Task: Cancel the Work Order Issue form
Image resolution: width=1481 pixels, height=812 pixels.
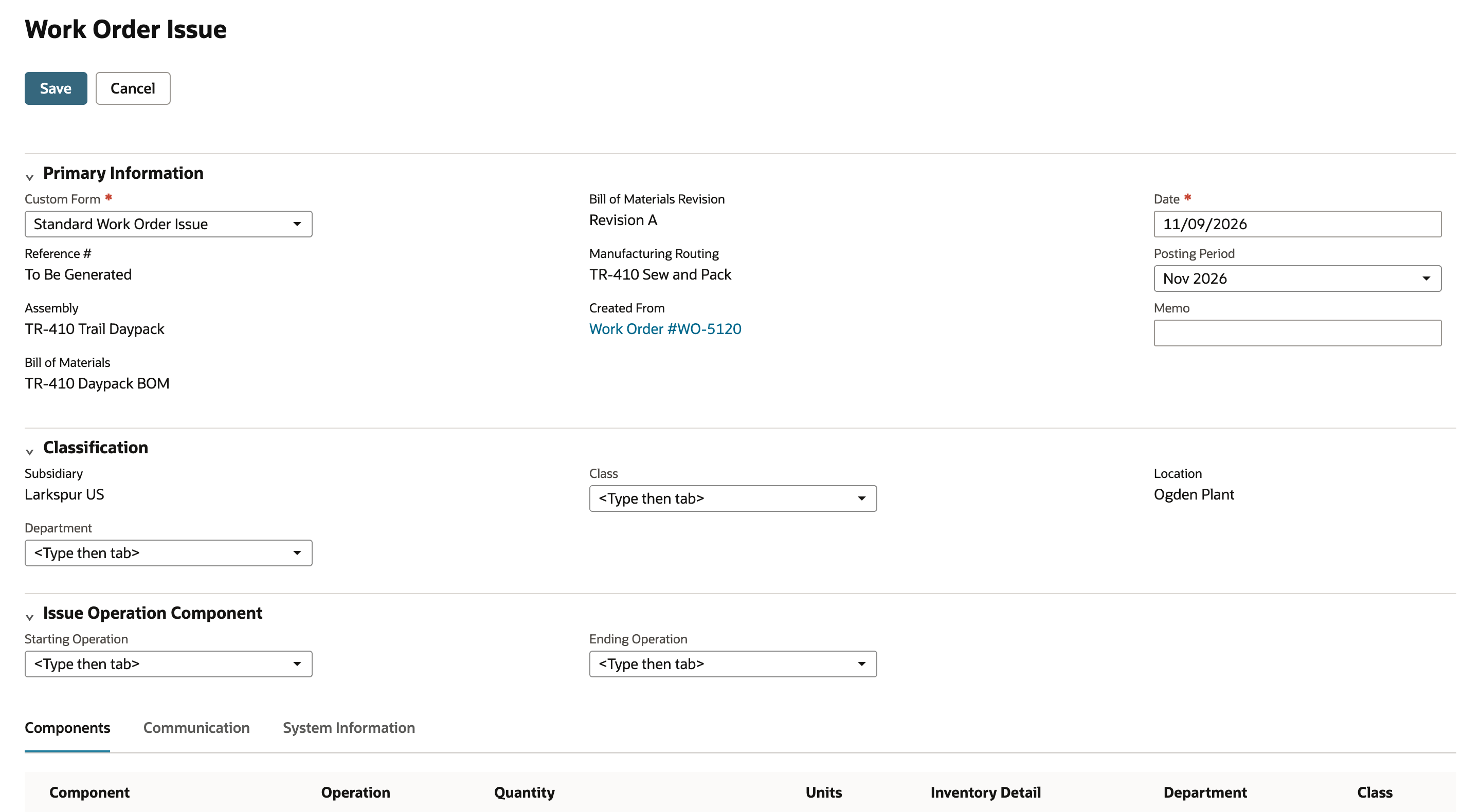Action: click(x=133, y=88)
